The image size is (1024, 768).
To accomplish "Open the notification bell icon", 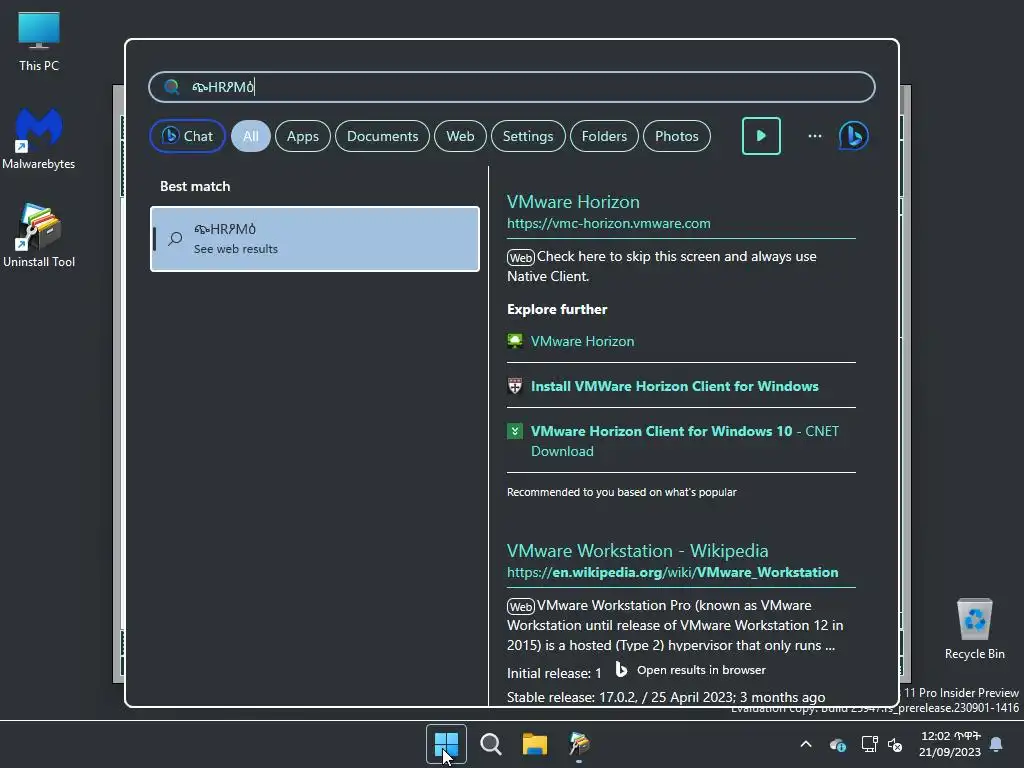I will [x=996, y=744].
